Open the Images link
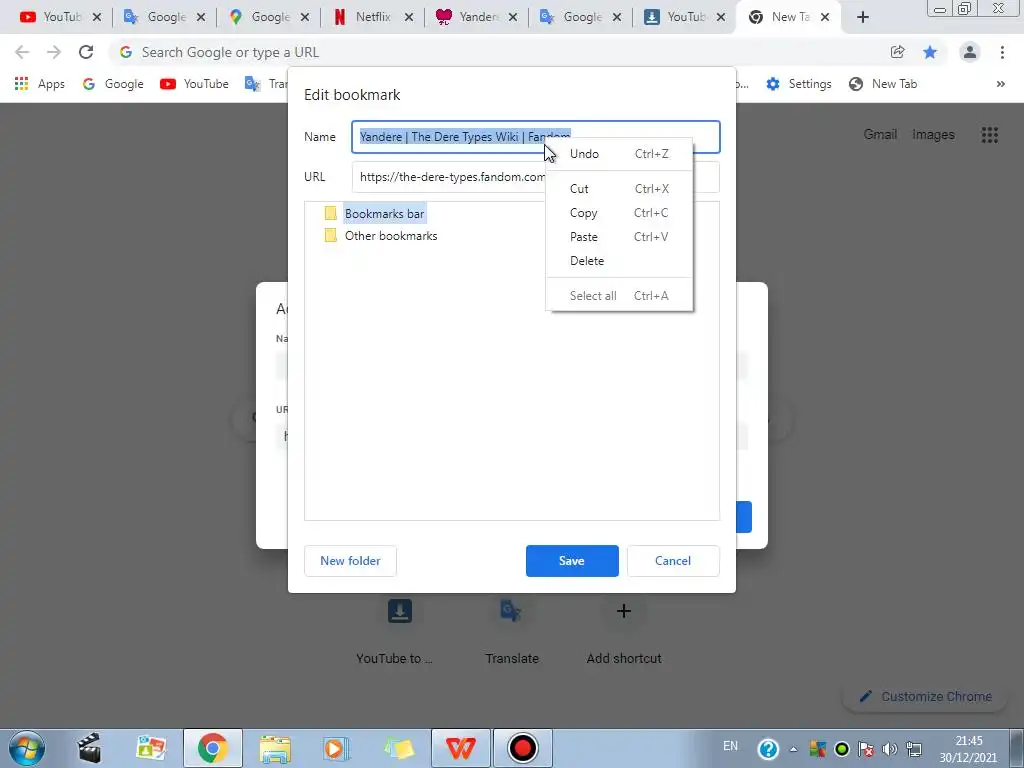This screenshot has width=1024, height=768. pos(933,135)
